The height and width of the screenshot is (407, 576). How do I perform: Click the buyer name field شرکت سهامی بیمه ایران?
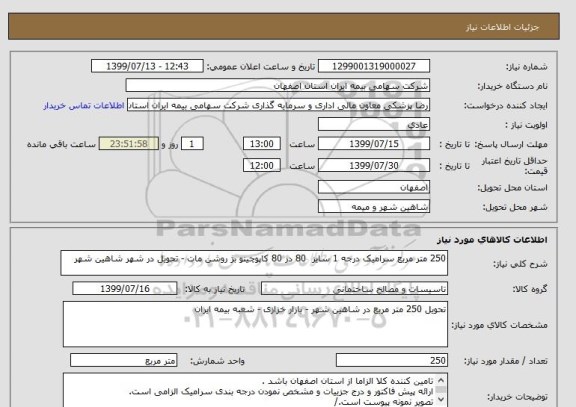coord(278,86)
